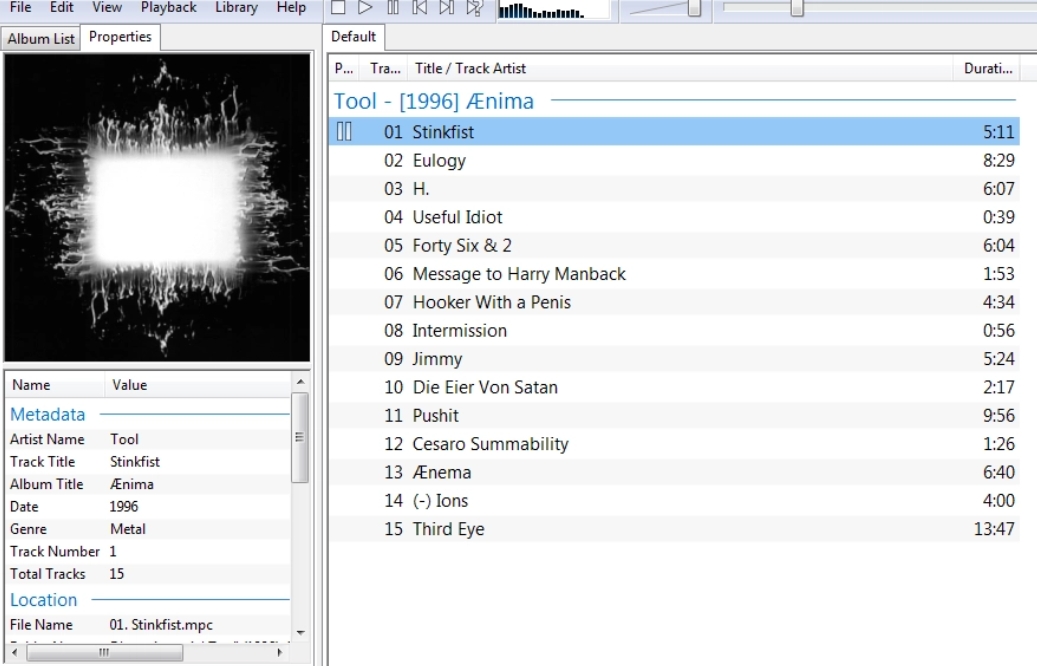
Task: Open the View menu
Action: tap(106, 7)
